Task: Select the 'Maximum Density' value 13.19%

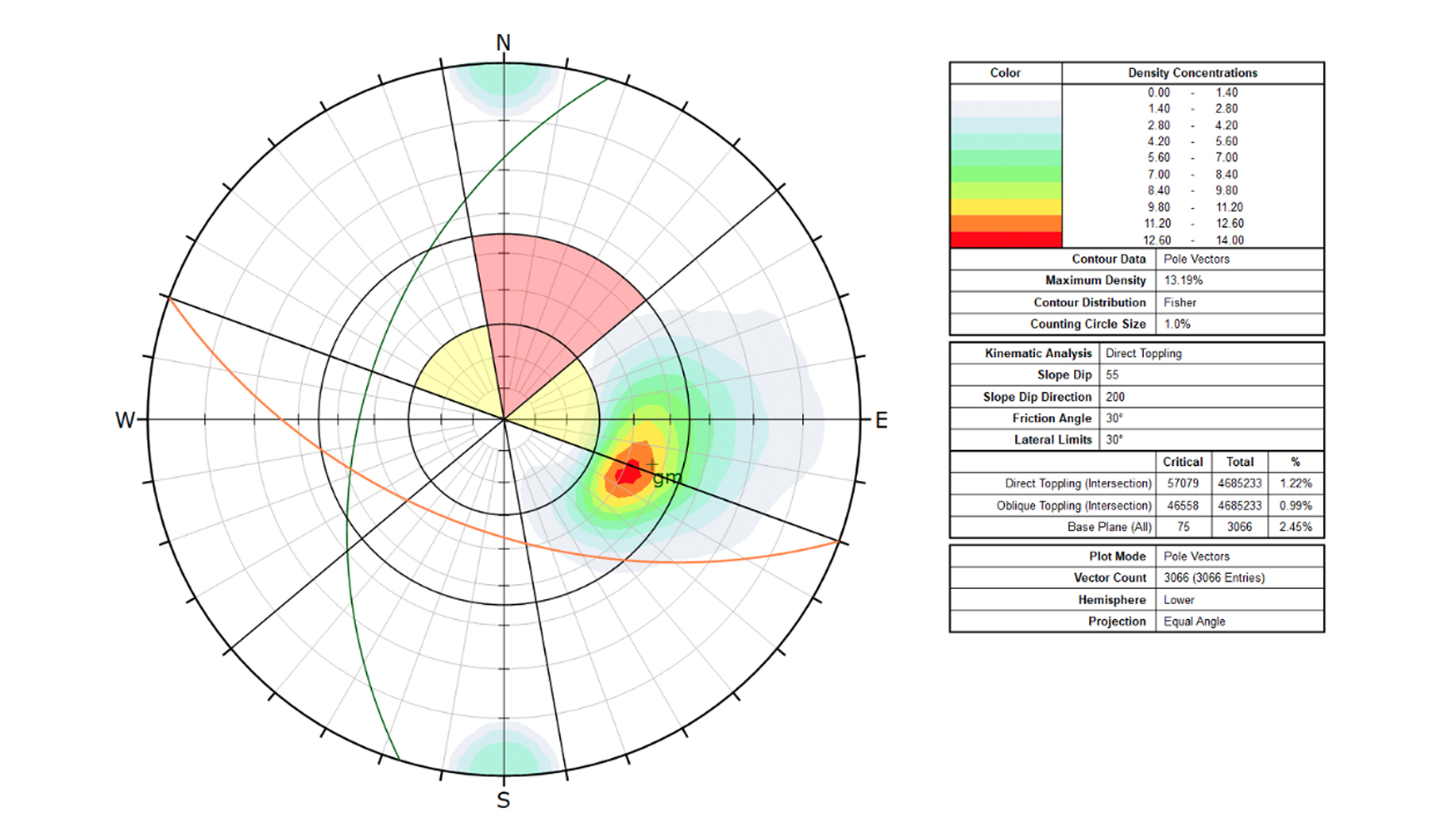Action: [1183, 280]
